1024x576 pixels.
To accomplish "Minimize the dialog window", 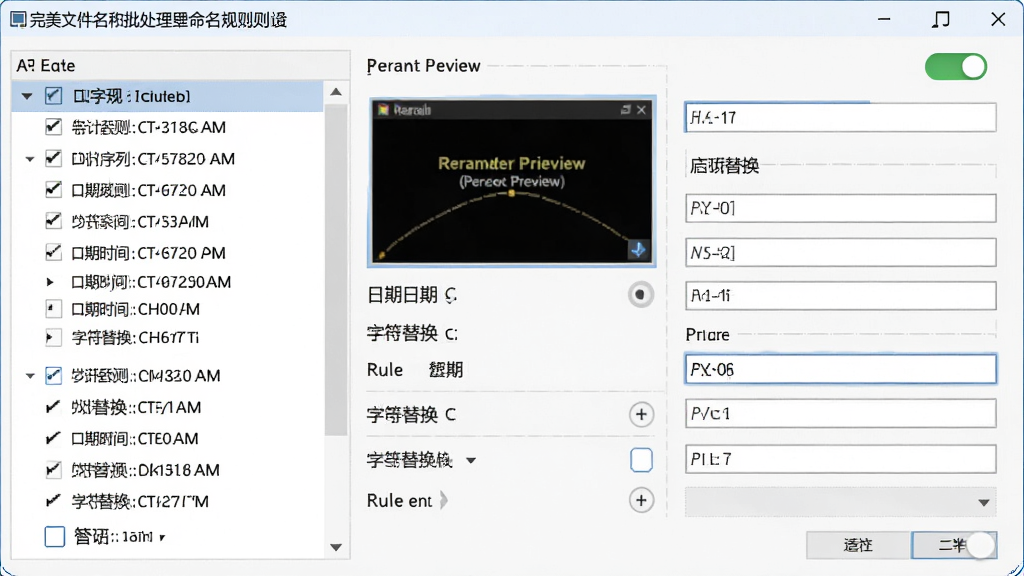I will [x=884, y=19].
